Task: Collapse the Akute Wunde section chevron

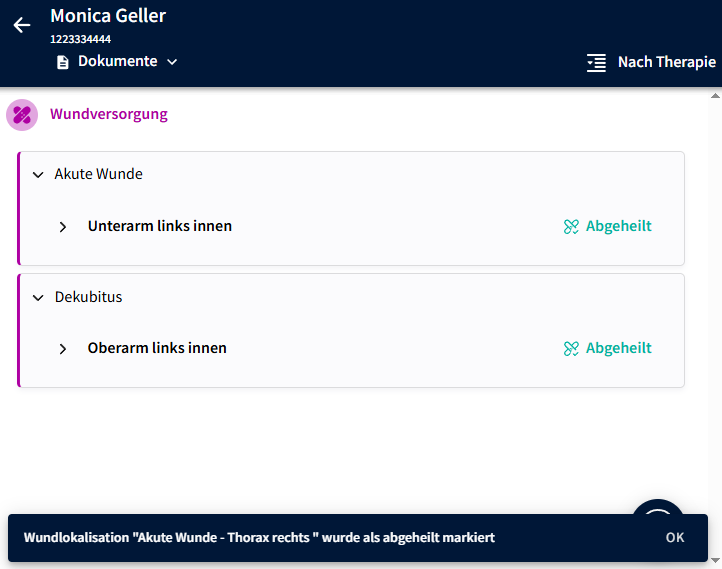Action: pos(38,175)
